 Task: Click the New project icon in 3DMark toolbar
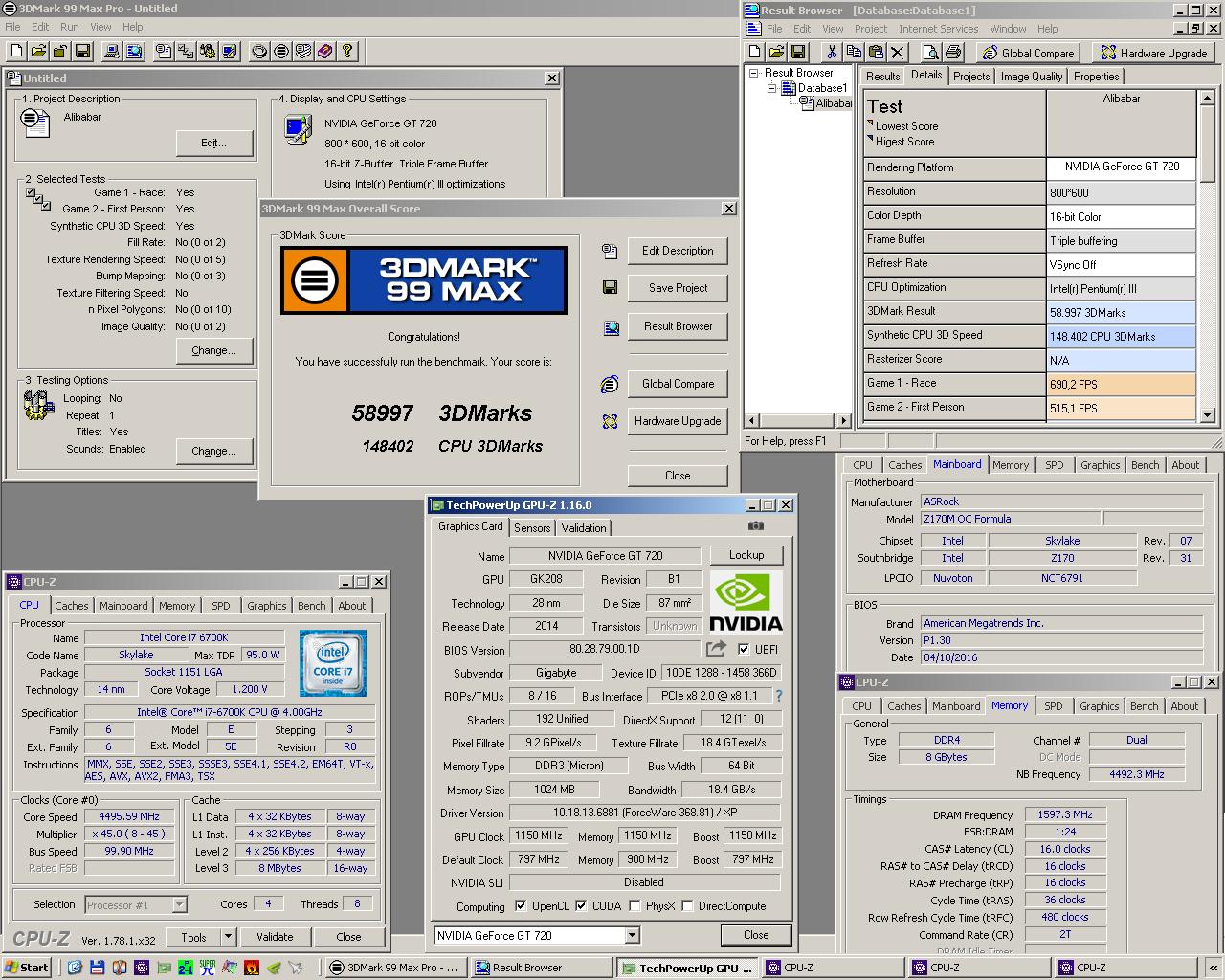click(16, 51)
